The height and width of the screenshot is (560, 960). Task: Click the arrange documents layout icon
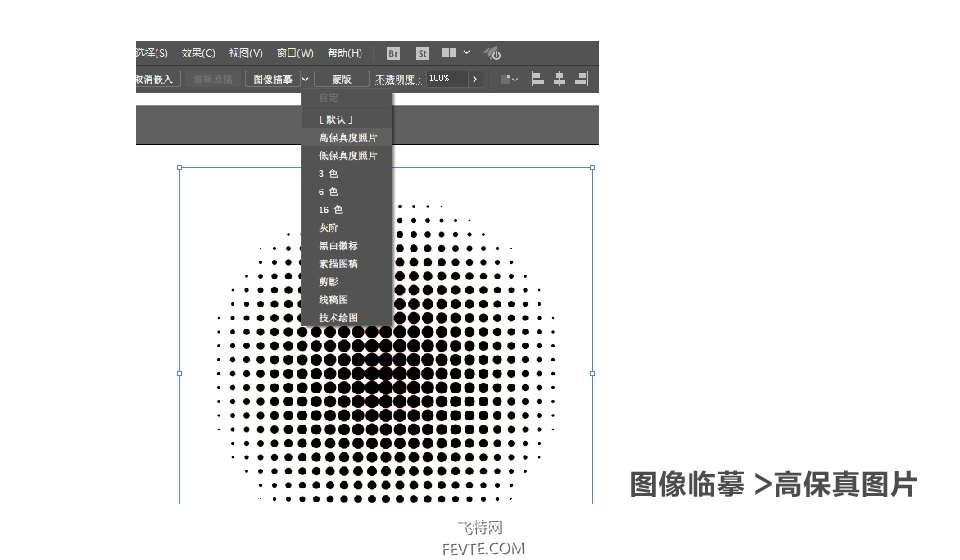[x=449, y=53]
